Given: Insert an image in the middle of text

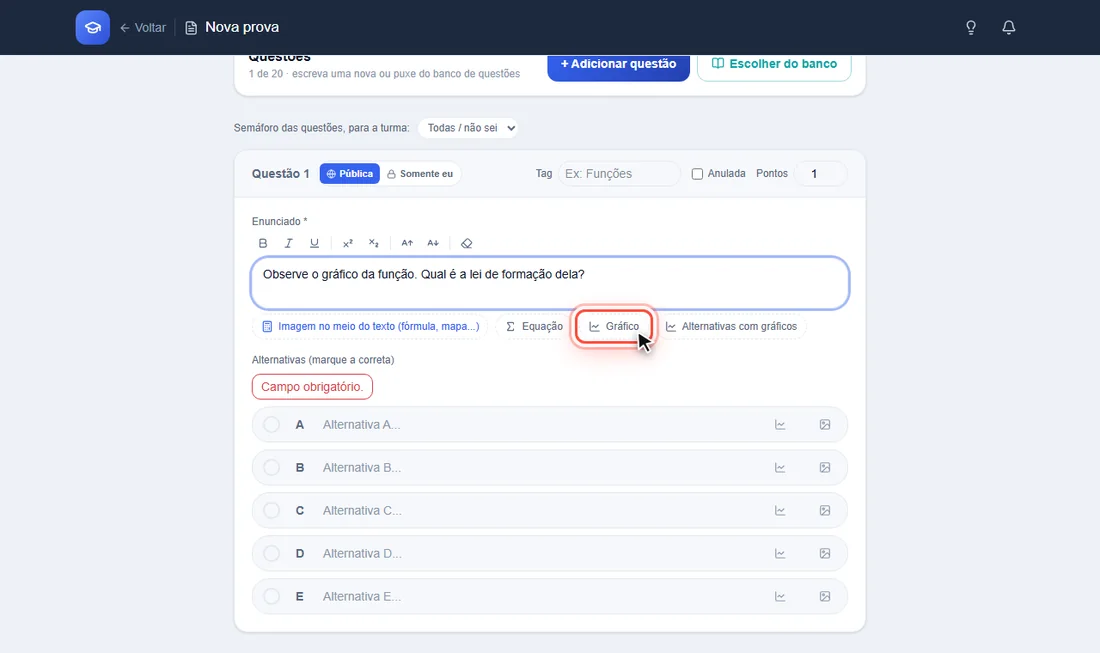Looking at the screenshot, I should click(370, 327).
